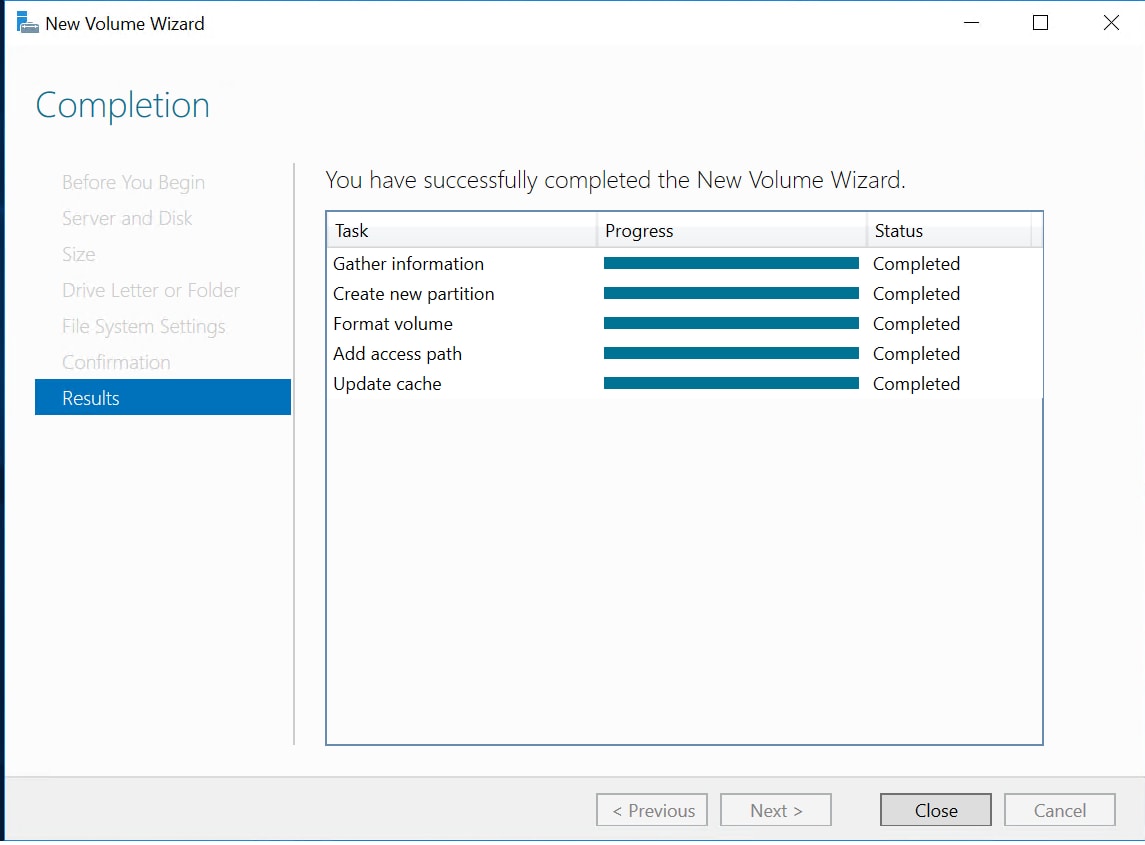
Task: Select the Before You Begin step
Action: (133, 182)
